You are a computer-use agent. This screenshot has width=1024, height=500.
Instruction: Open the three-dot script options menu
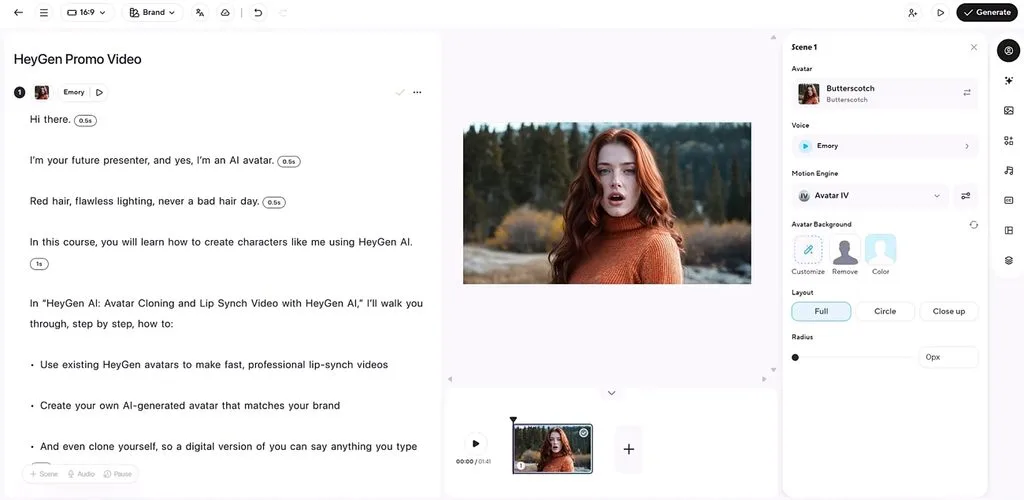coord(417,93)
